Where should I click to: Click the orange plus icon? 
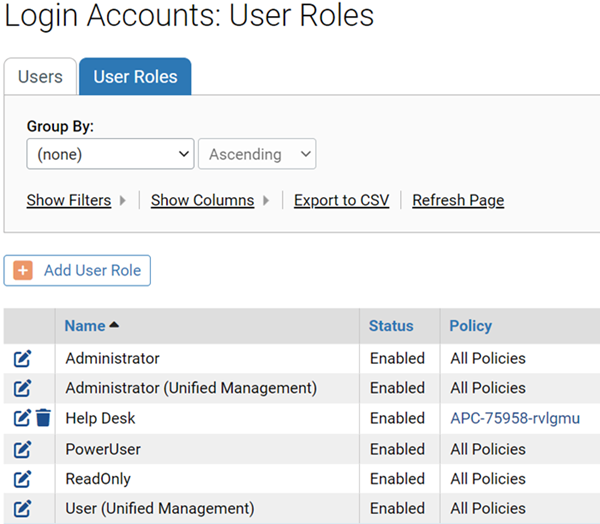pyautogui.click(x=23, y=271)
